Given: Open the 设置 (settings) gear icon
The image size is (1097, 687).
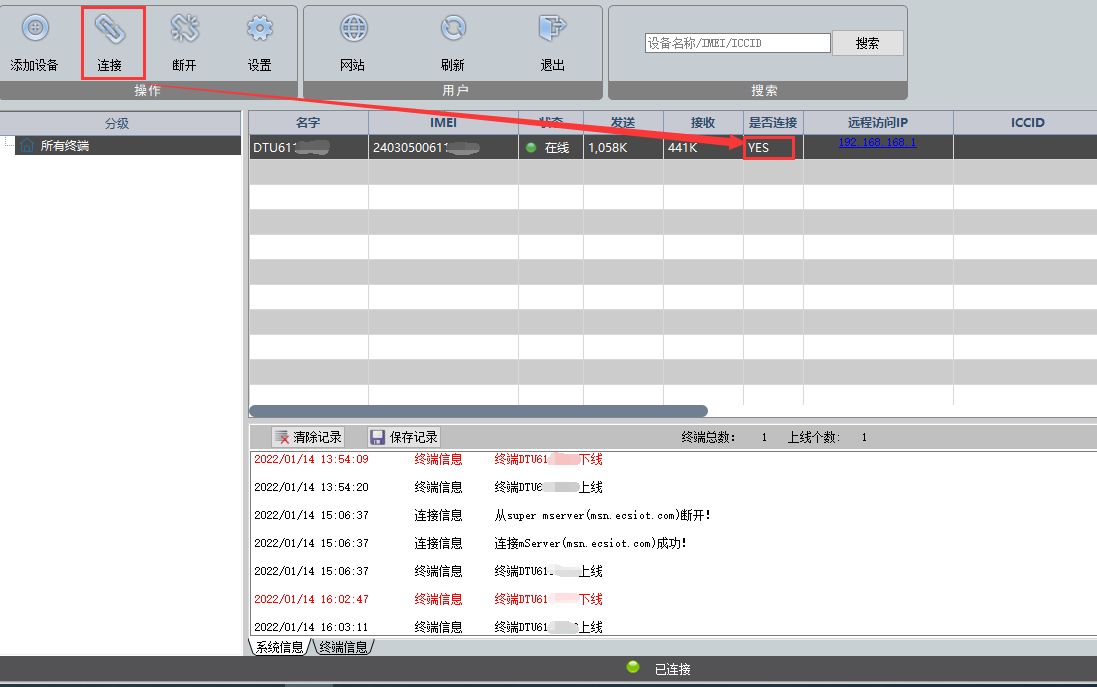Looking at the screenshot, I should 260,29.
